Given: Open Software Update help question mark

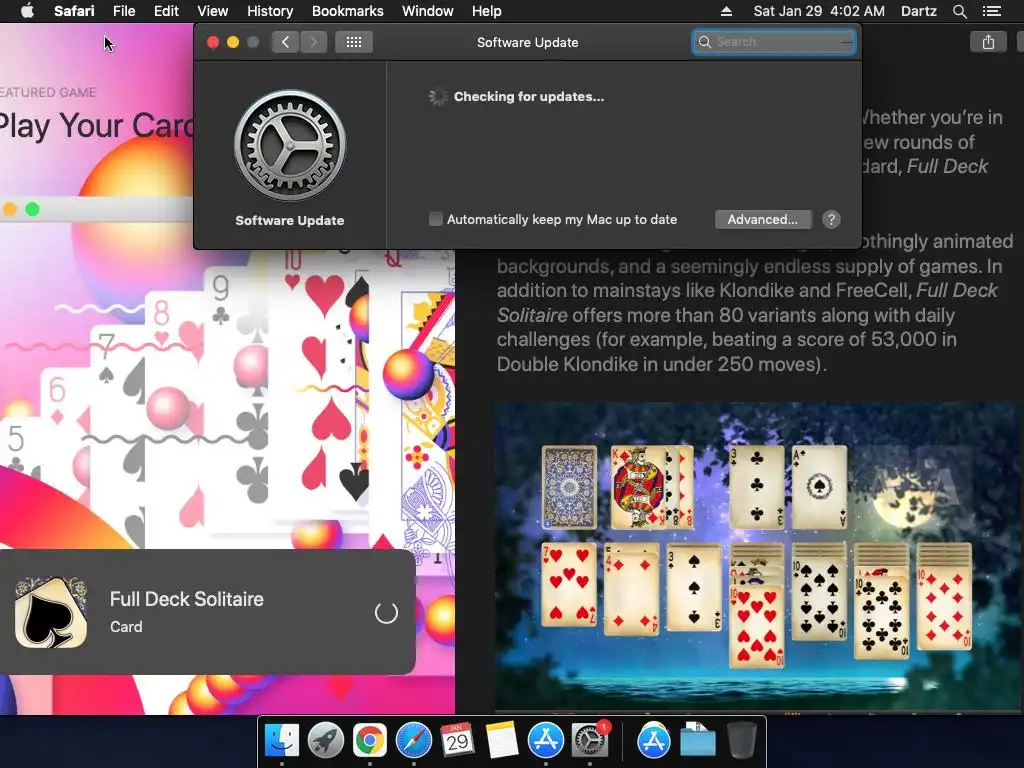Looking at the screenshot, I should pyautogui.click(x=831, y=219).
